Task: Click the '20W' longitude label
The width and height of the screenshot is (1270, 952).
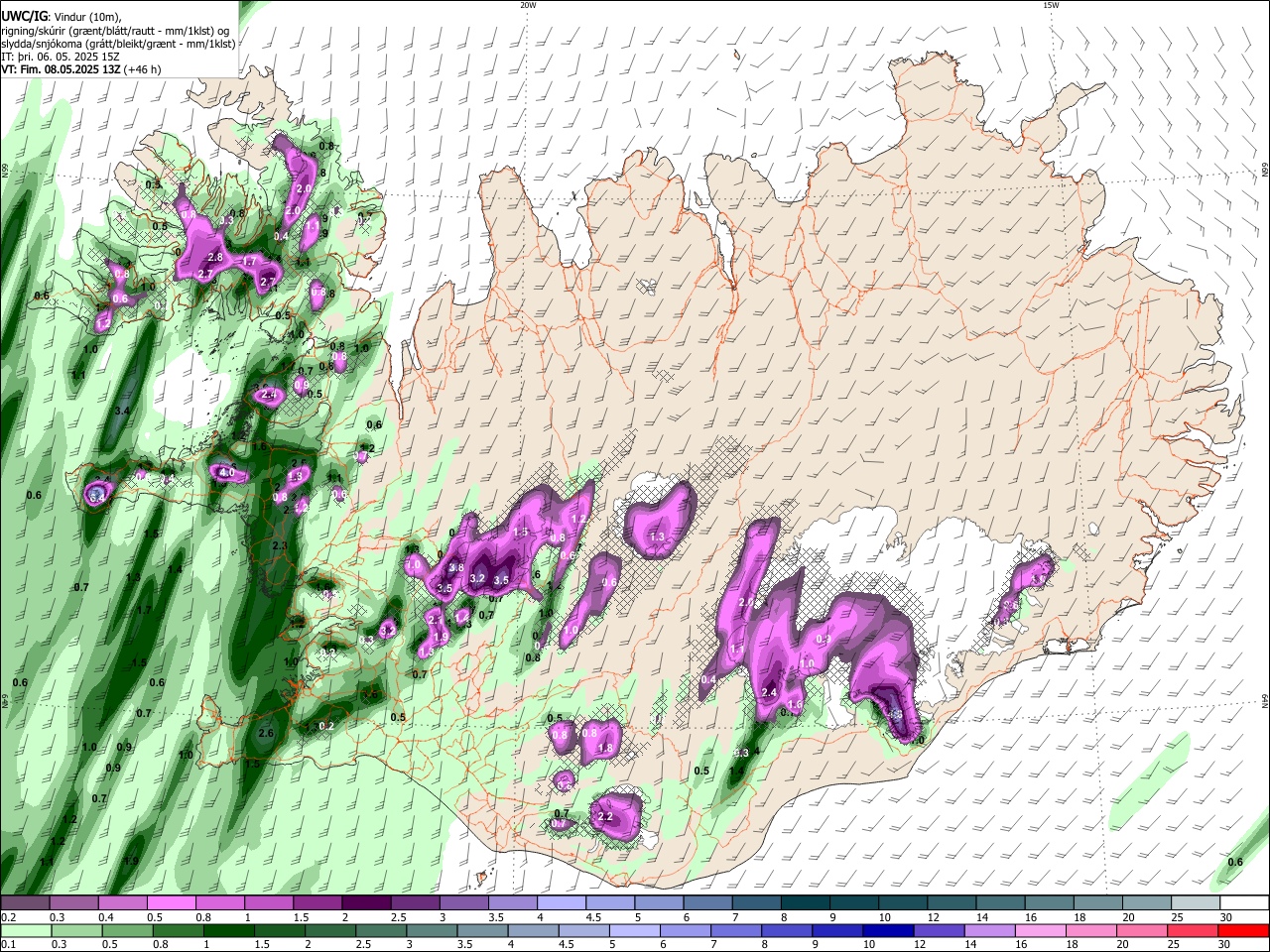Action: [528, 5]
